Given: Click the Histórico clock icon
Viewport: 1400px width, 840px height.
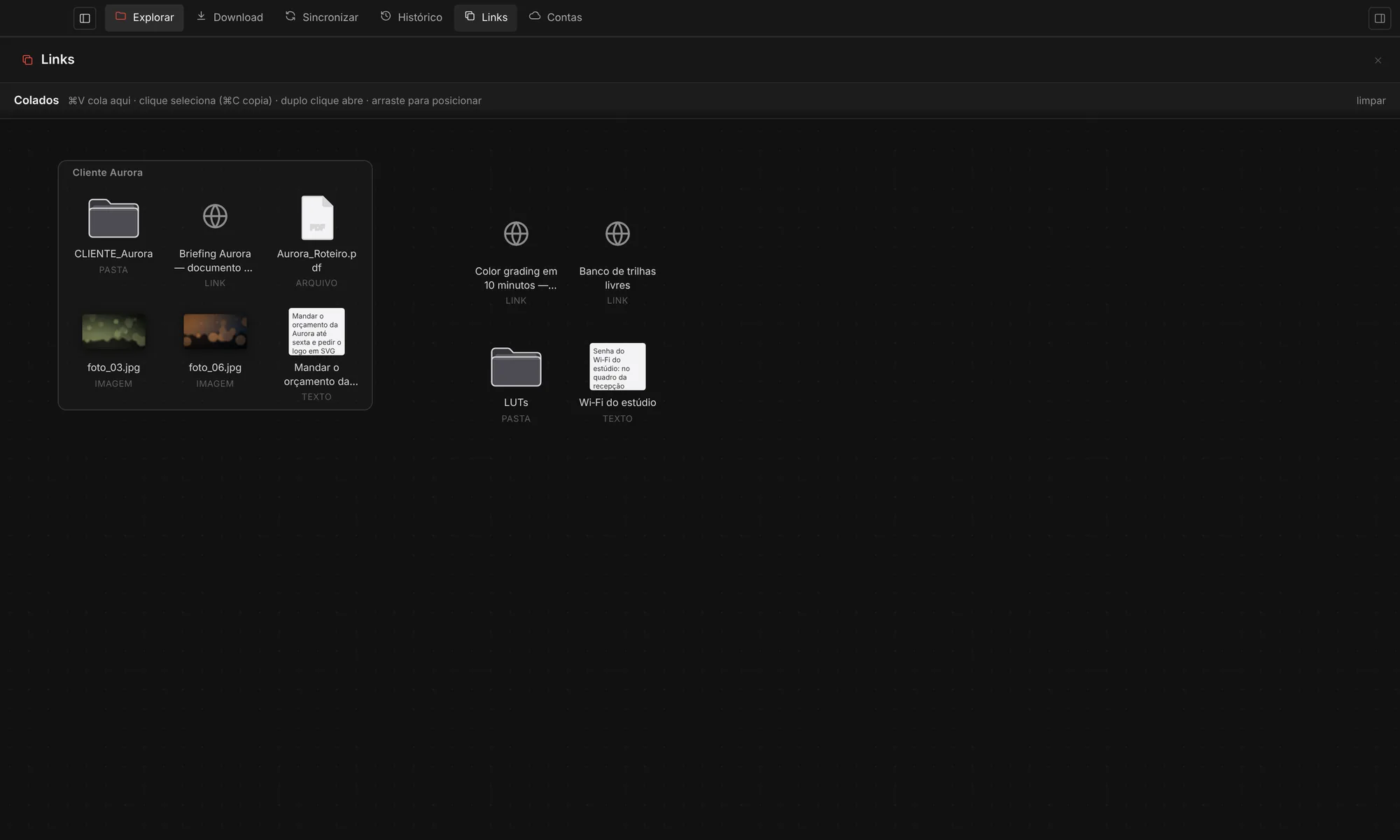Looking at the screenshot, I should coord(386,16).
